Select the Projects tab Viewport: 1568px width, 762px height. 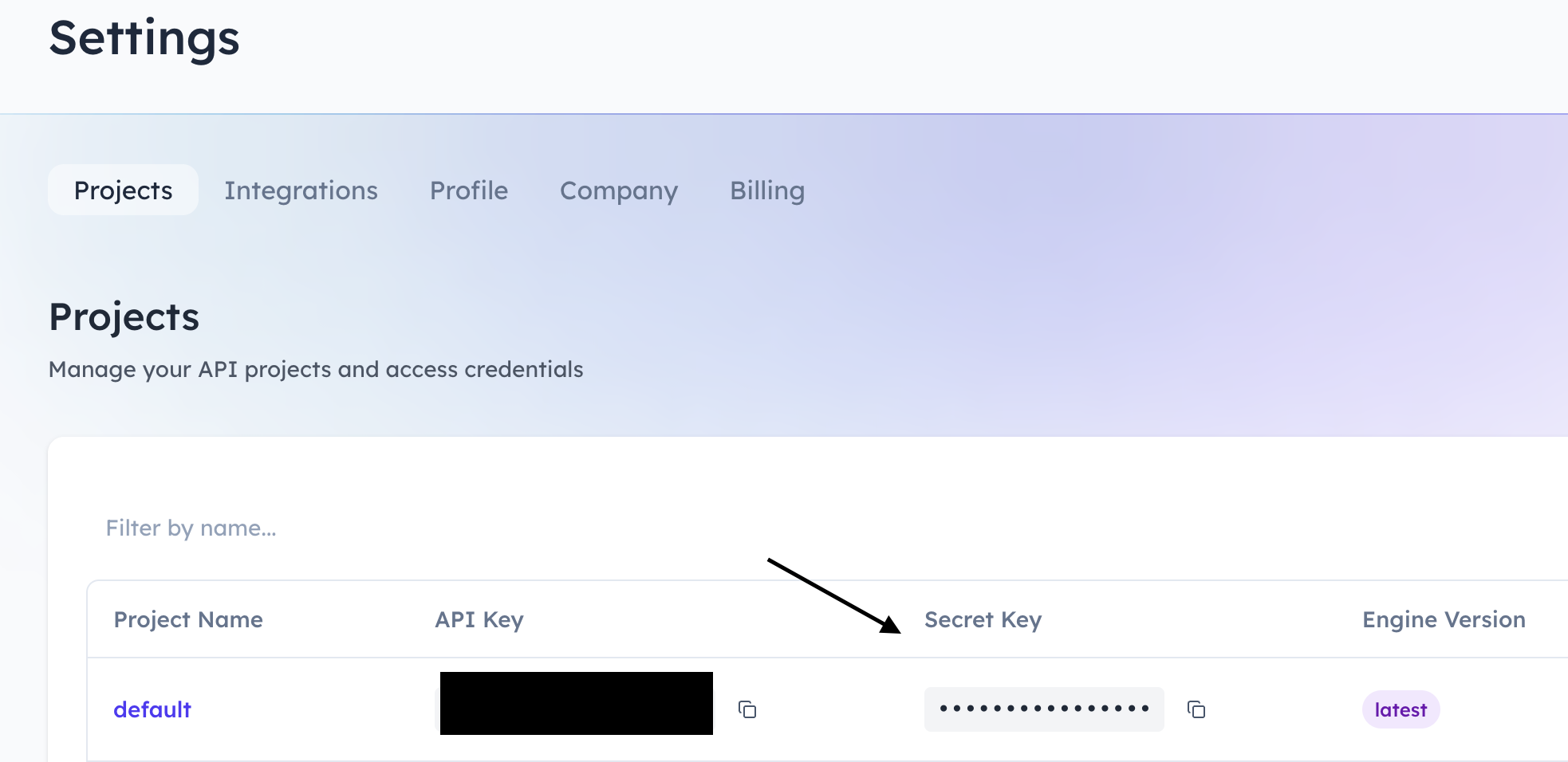pyautogui.click(x=123, y=190)
